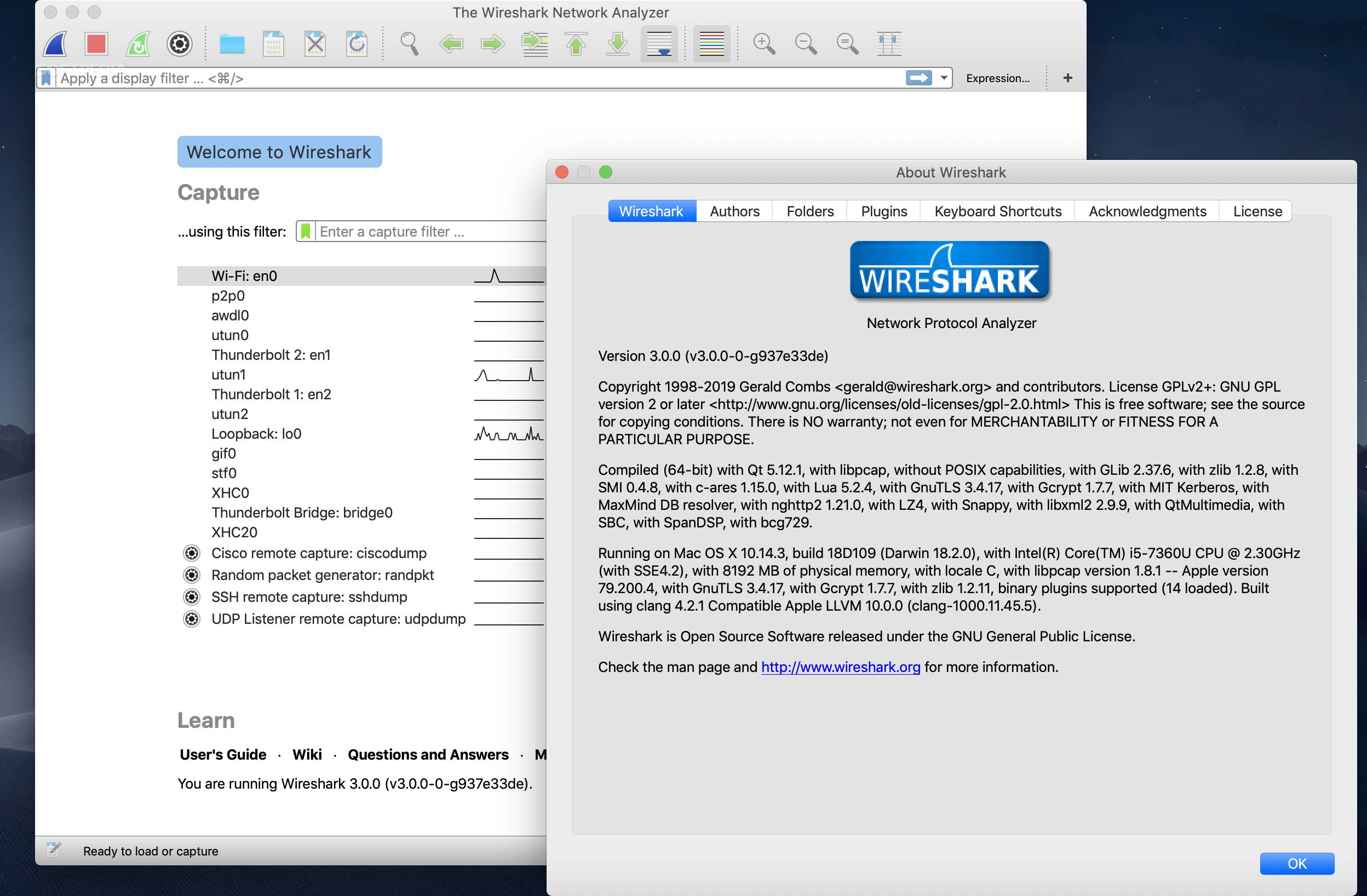Open the User's Guide link

coord(223,754)
